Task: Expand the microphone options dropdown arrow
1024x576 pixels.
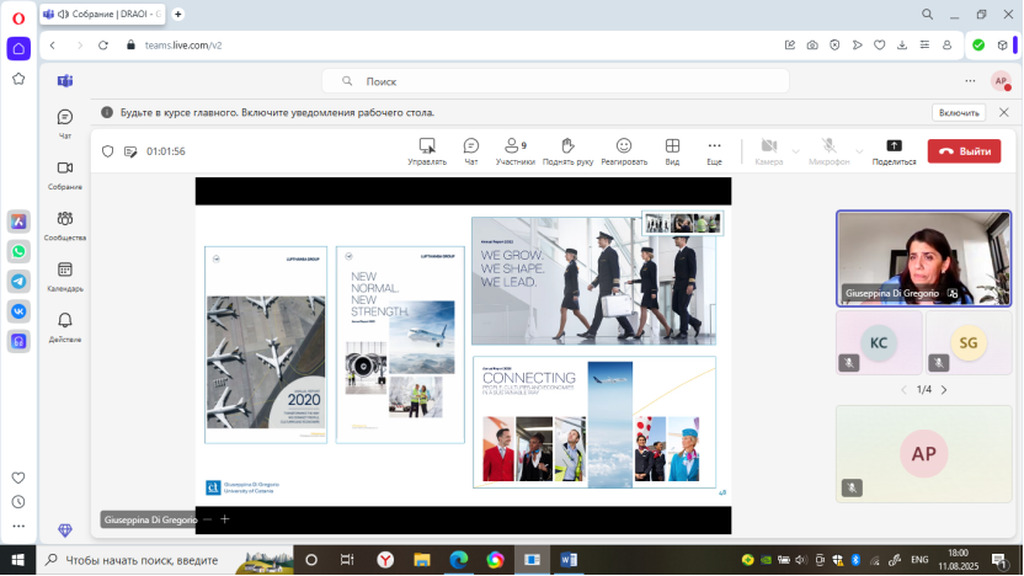Action: (858, 151)
